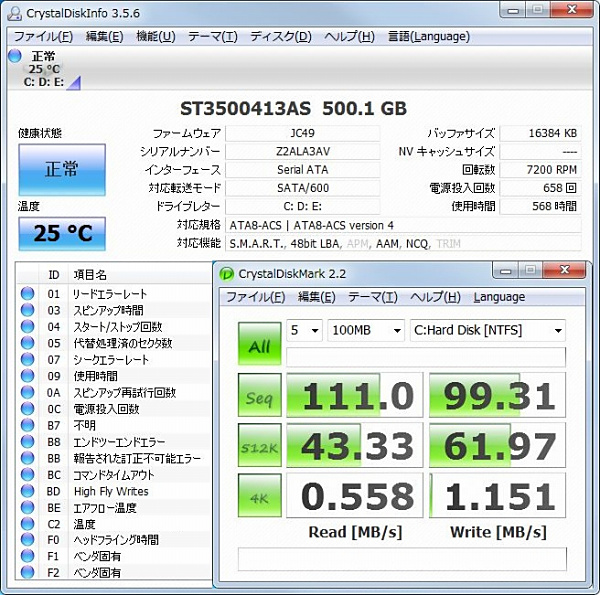Image resolution: width=600 pixels, height=595 pixels.
Task: Open 機能(U) menu in CrystalDiskInfo
Action: [x=156, y=37]
